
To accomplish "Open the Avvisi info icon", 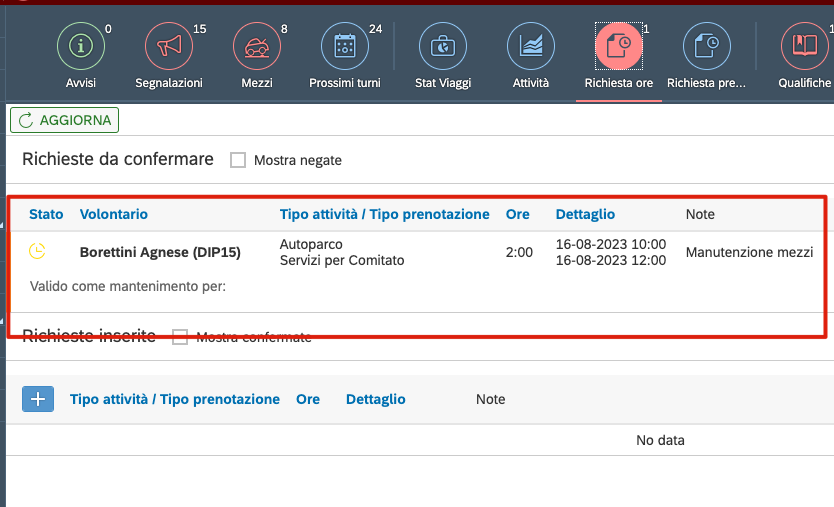I will pyautogui.click(x=81, y=46).
